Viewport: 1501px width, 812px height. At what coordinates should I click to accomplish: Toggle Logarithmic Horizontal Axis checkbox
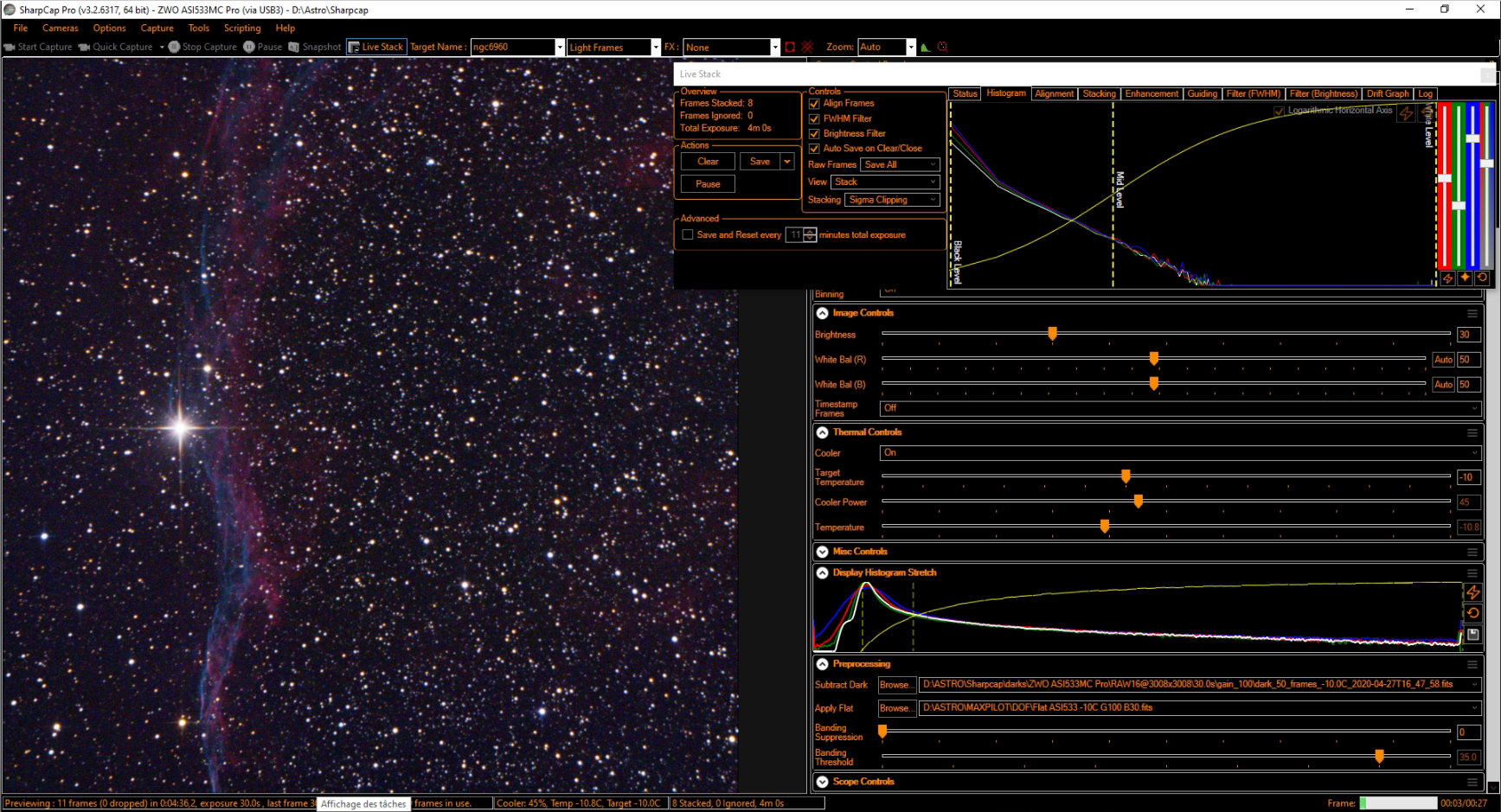1280,111
